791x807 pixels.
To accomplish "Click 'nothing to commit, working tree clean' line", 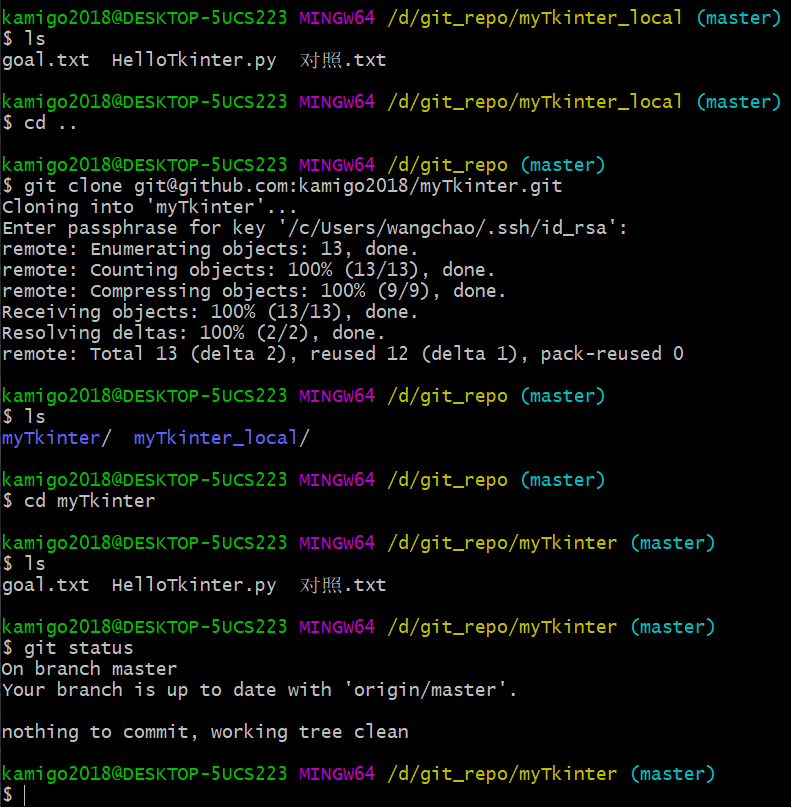I will 205,732.
